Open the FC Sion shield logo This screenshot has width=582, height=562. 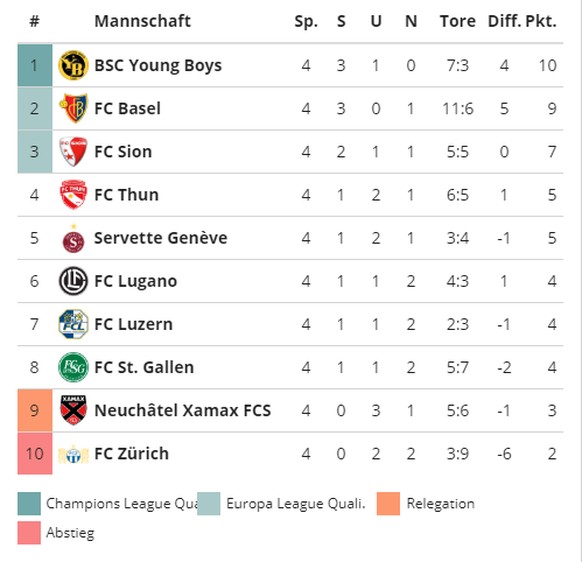click(73, 151)
